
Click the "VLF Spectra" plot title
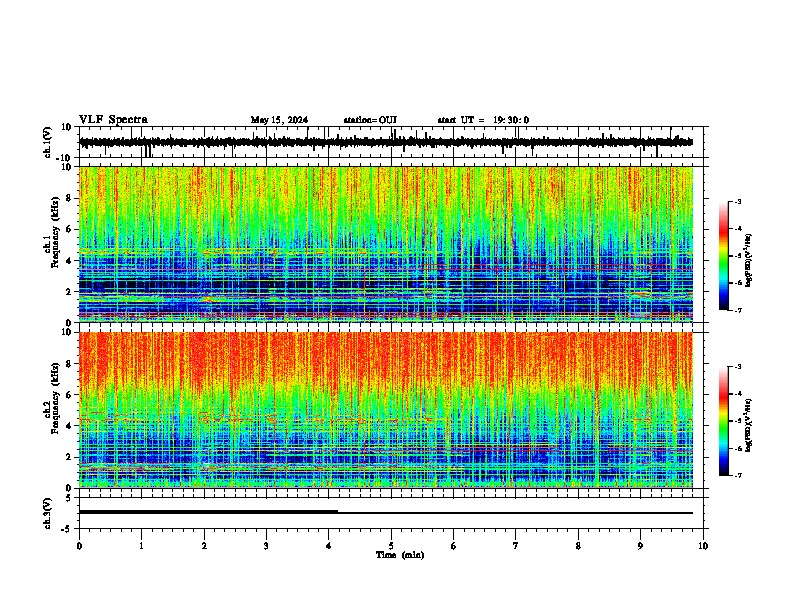(113, 120)
